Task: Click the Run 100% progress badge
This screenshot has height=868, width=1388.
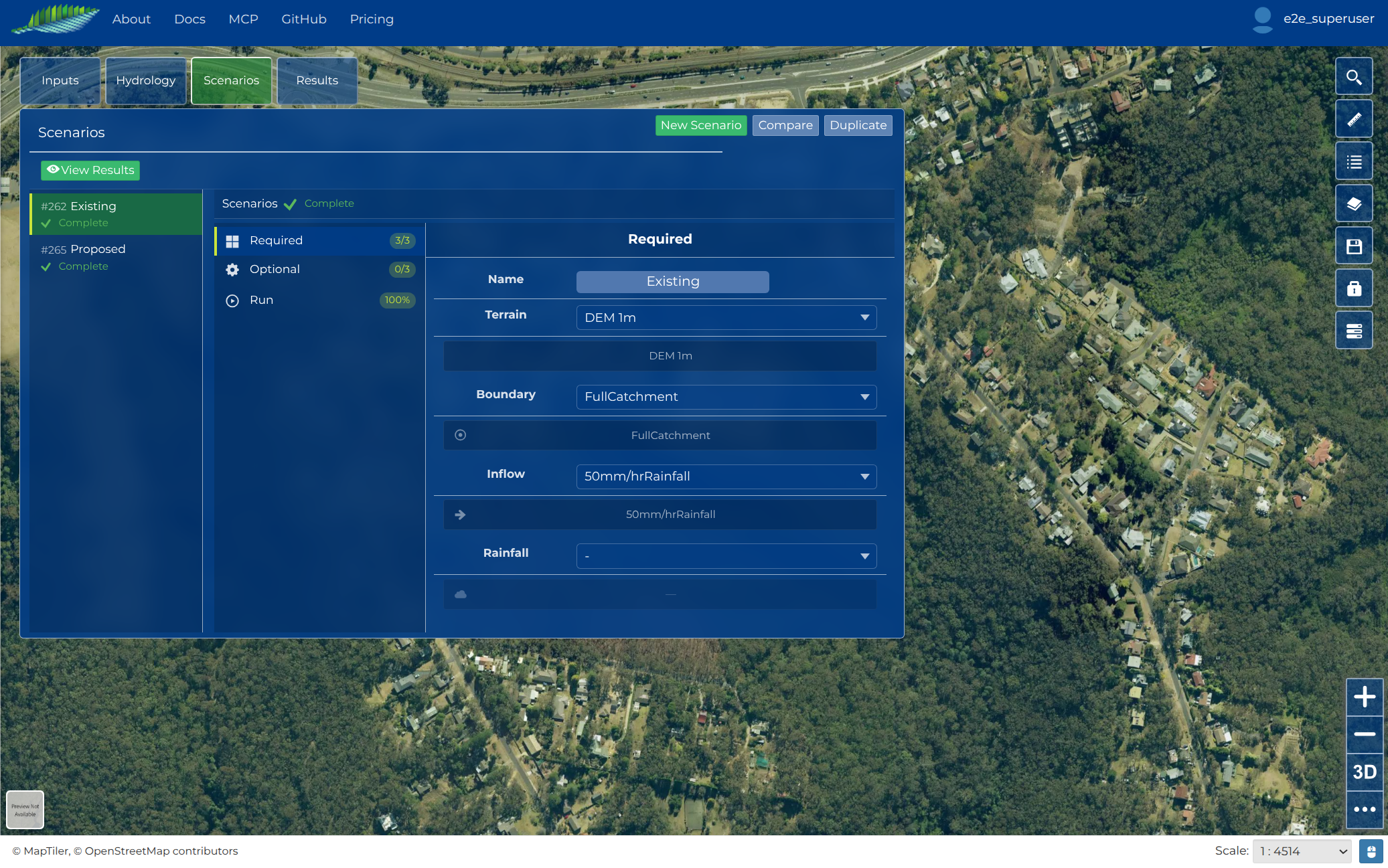Action: [397, 300]
